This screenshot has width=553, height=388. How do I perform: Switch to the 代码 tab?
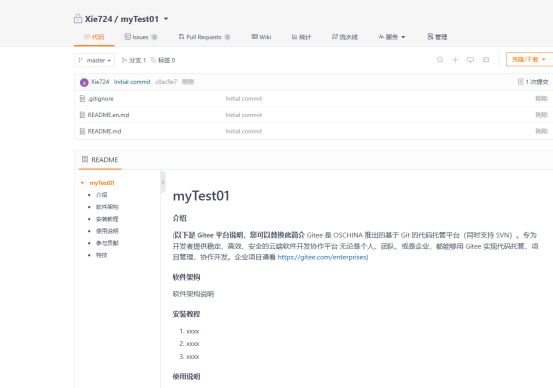coord(94,37)
